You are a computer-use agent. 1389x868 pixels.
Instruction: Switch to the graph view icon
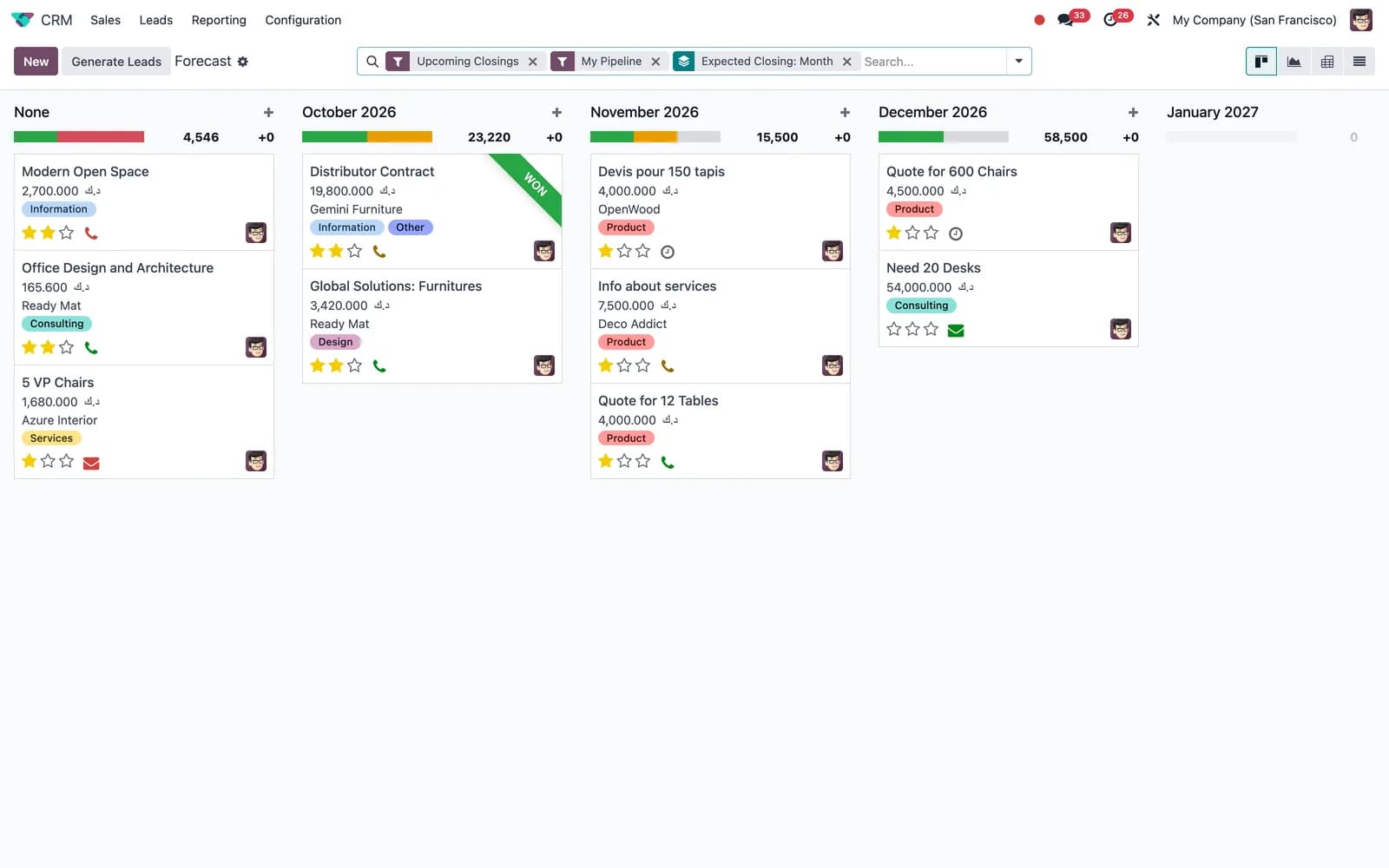pos(1294,62)
